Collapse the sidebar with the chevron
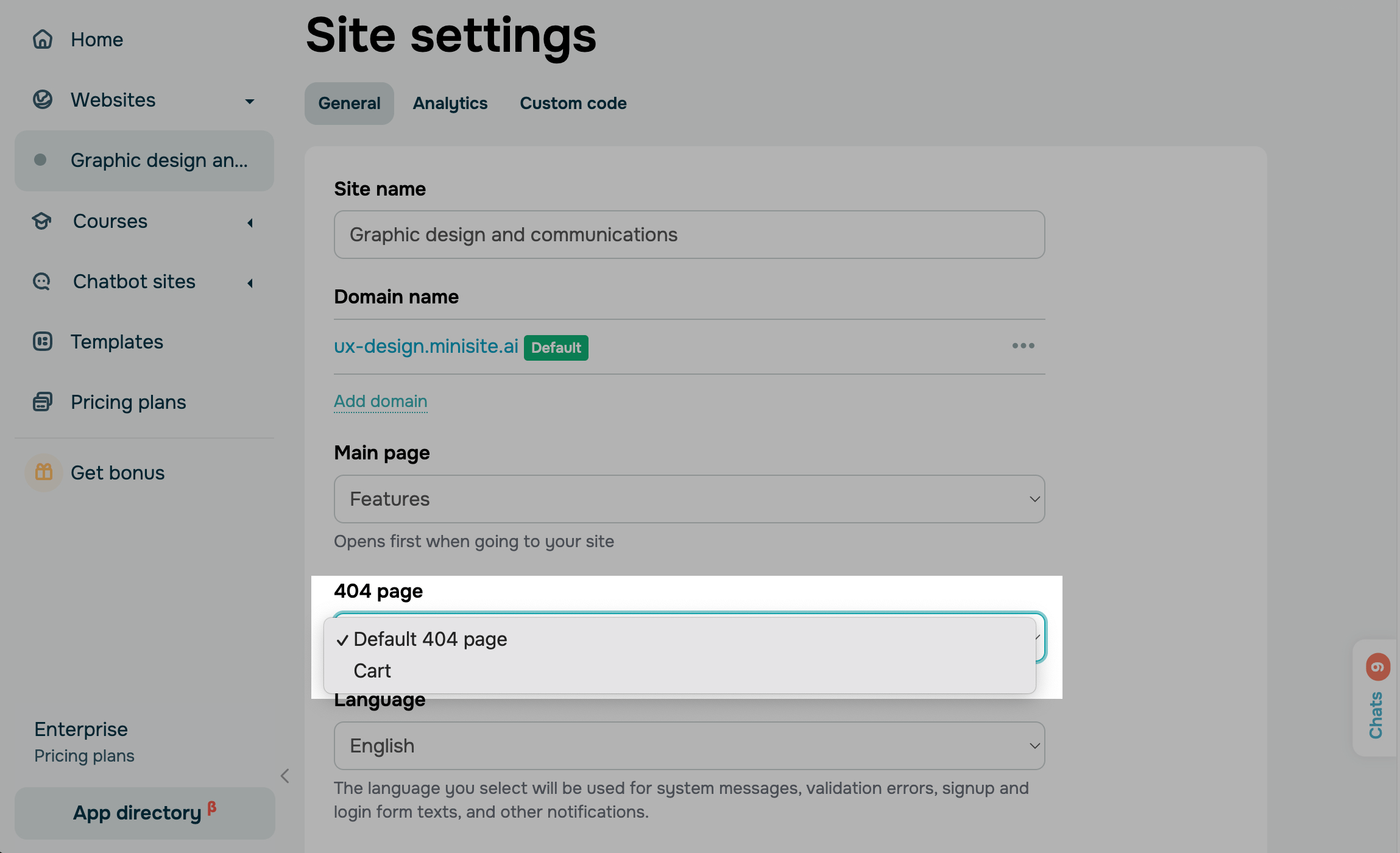The width and height of the screenshot is (1400, 853). pyautogui.click(x=285, y=776)
